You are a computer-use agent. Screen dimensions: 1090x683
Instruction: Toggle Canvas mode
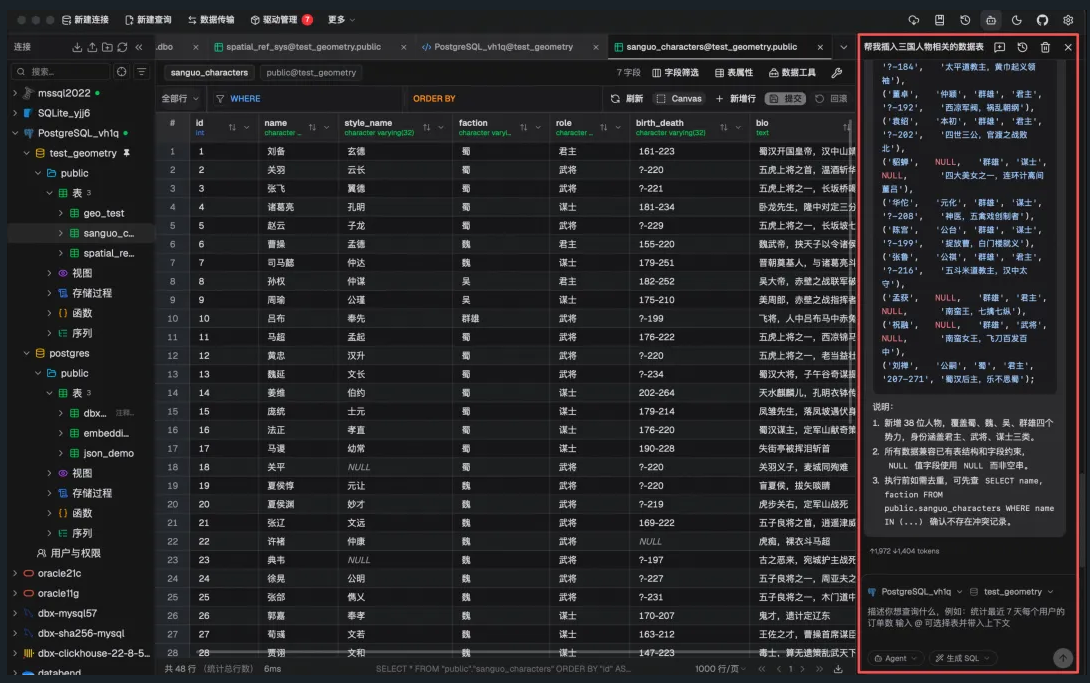coord(679,99)
